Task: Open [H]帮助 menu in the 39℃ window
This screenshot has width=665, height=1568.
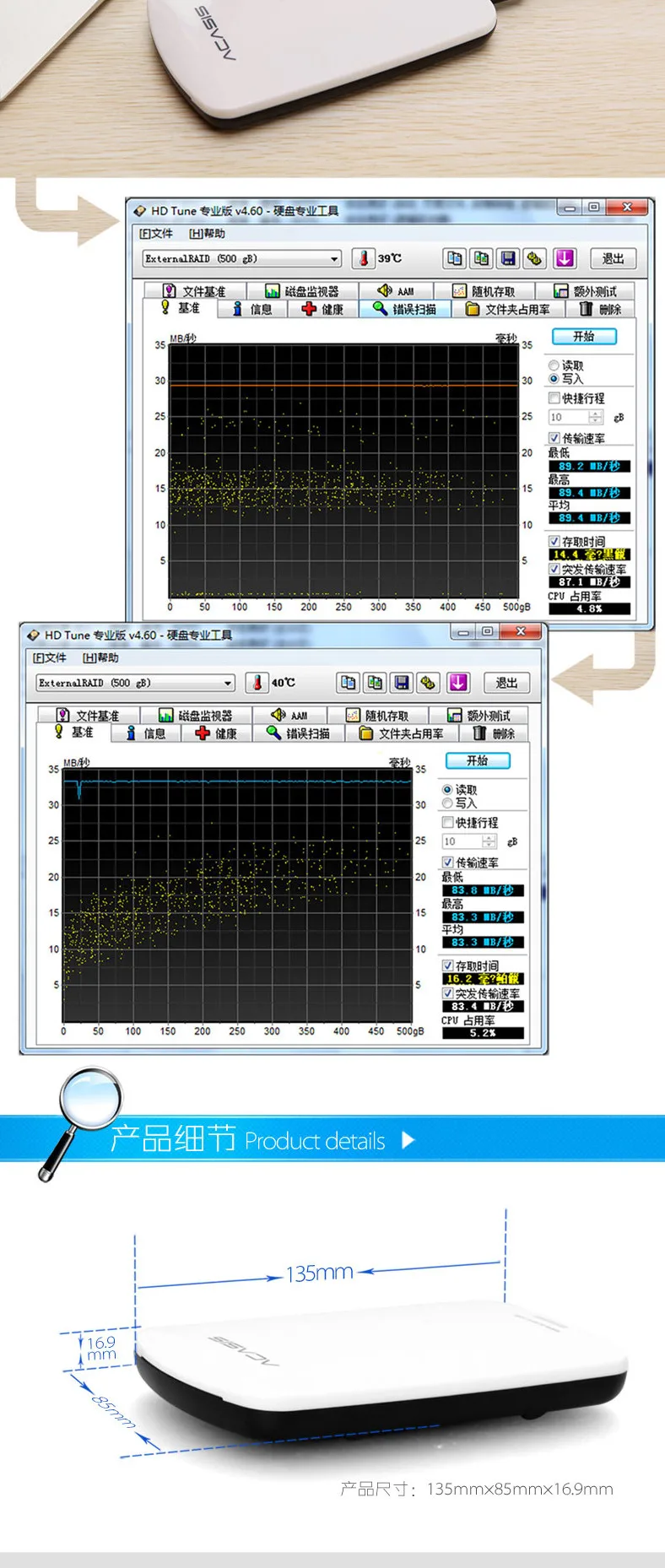Action: 208,234
